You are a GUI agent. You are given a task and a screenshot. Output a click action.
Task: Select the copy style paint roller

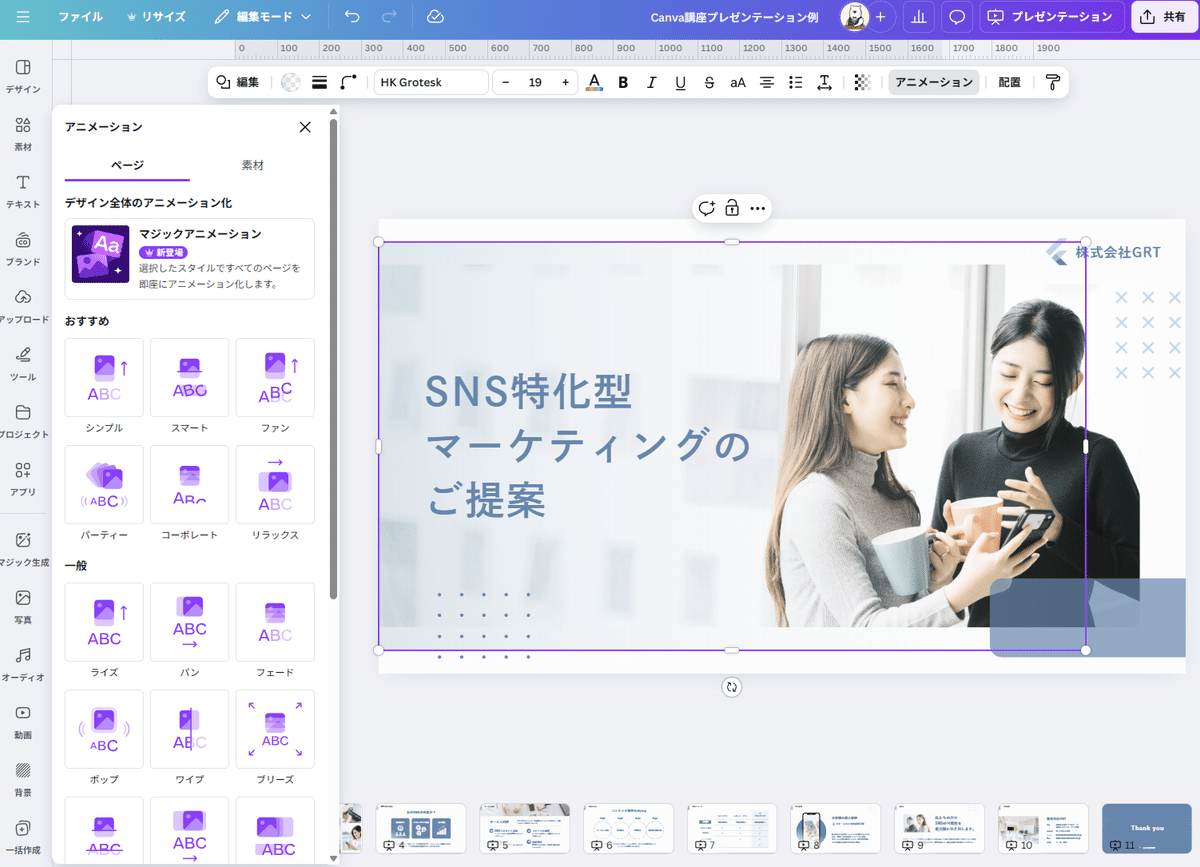click(x=1052, y=83)
